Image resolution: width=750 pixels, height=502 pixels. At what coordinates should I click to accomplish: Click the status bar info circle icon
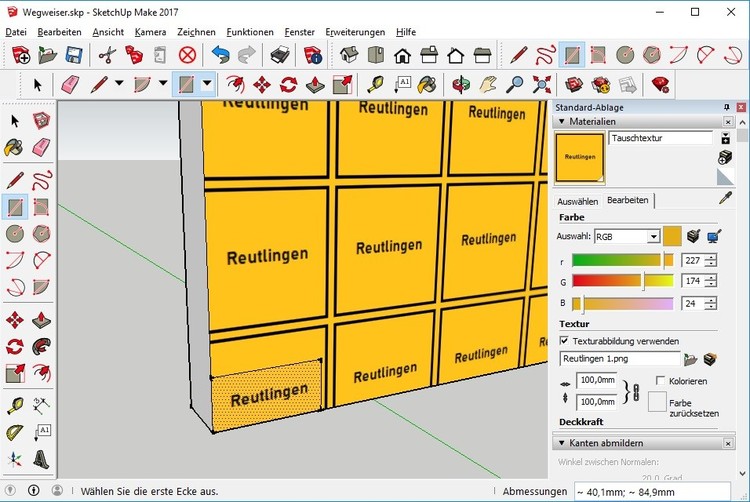coord(33,491)
